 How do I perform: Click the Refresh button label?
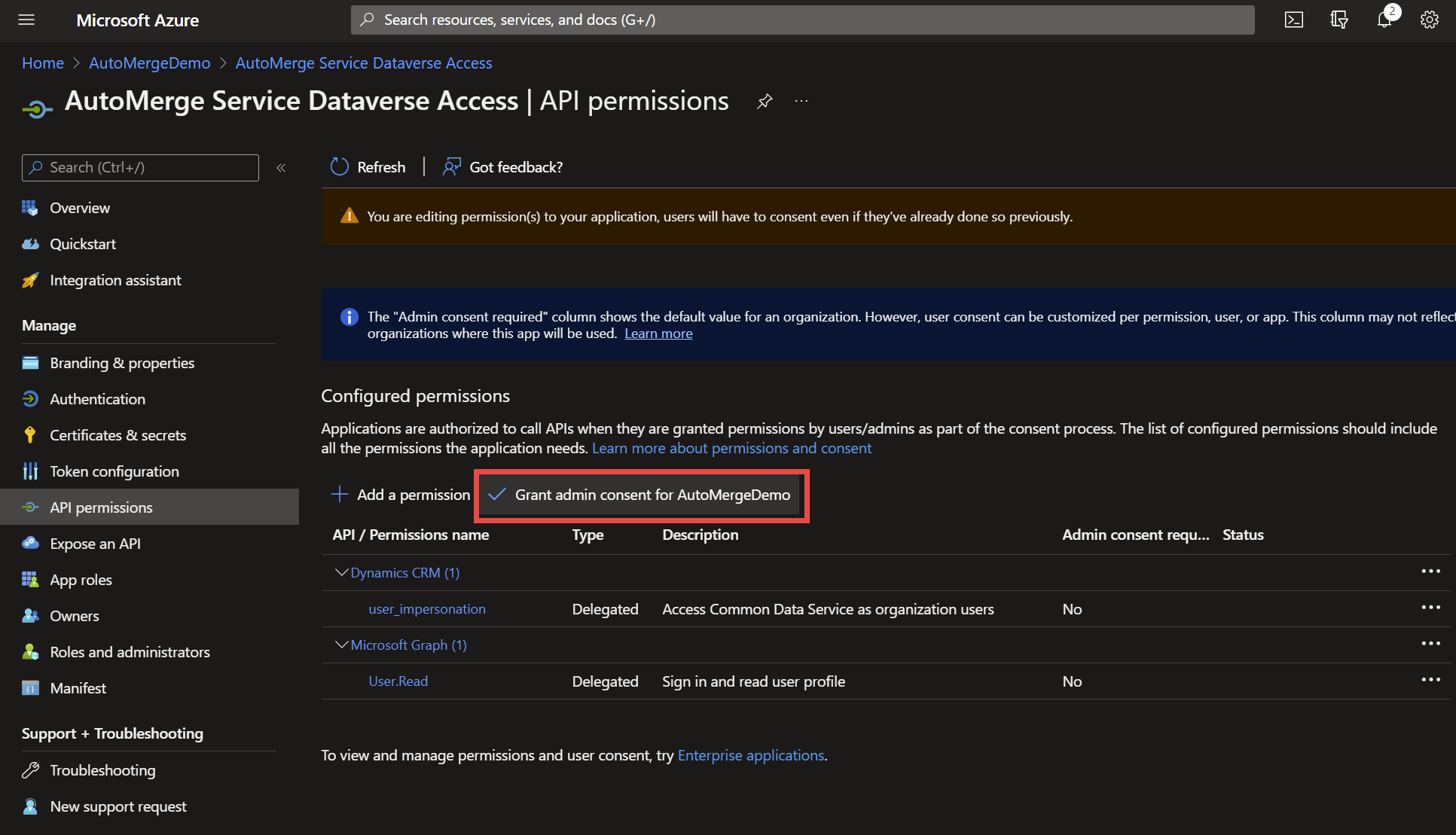tap(381, 167)
